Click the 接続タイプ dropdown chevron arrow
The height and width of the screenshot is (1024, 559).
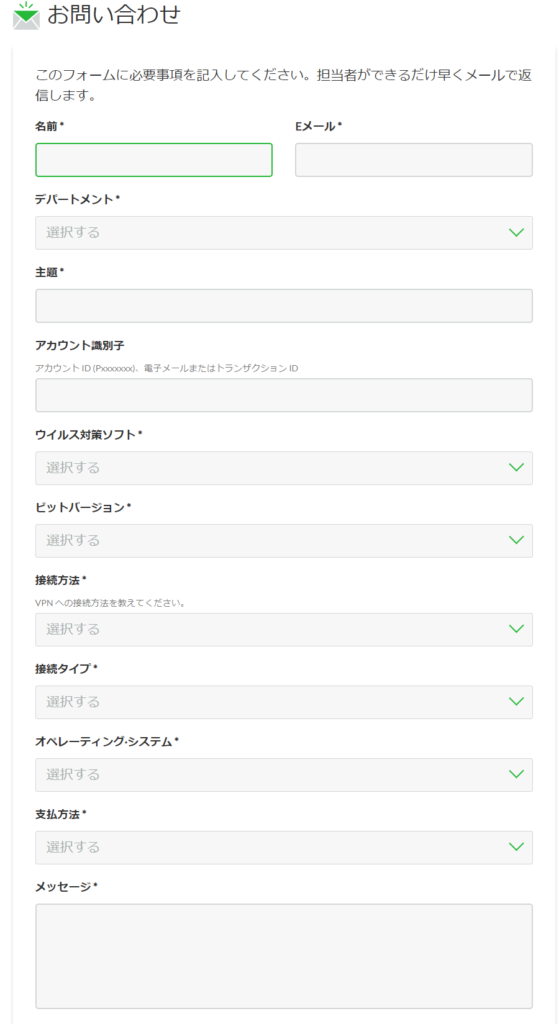click(516, 701)
